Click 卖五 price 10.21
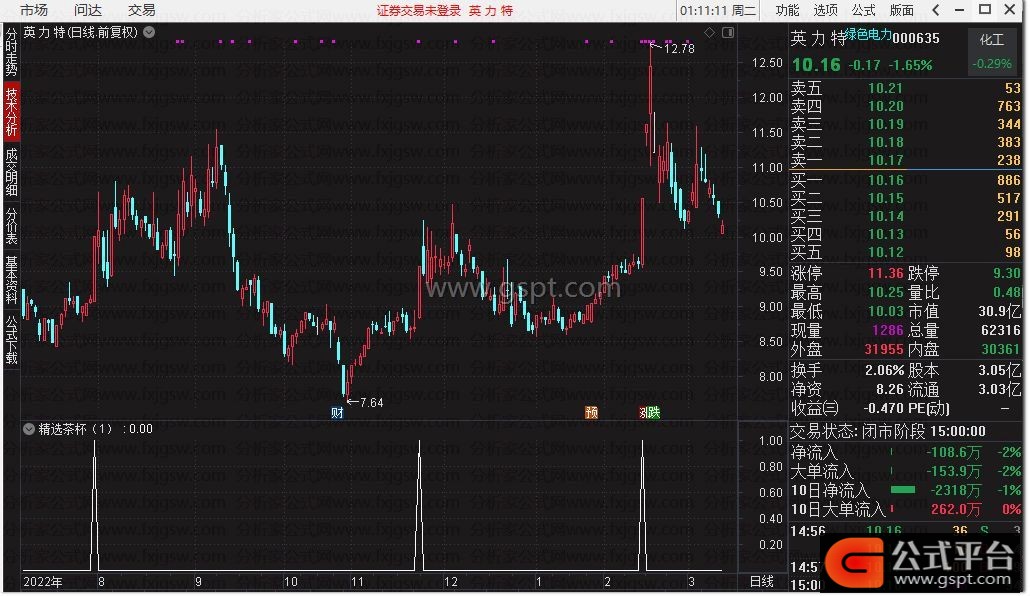This screenshot has width=1030, height=596. [885, 88]
